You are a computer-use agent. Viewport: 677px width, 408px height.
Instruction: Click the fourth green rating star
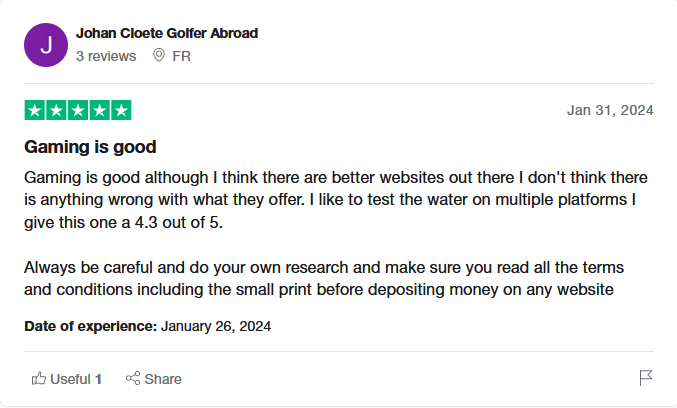pyautogui.click(x=99, y=110)
